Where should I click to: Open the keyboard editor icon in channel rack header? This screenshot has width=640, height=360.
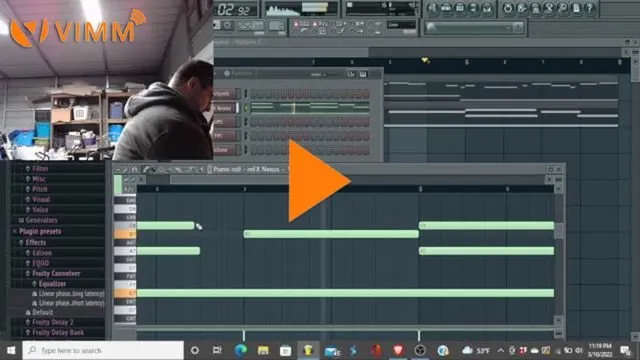coord(363,74)
